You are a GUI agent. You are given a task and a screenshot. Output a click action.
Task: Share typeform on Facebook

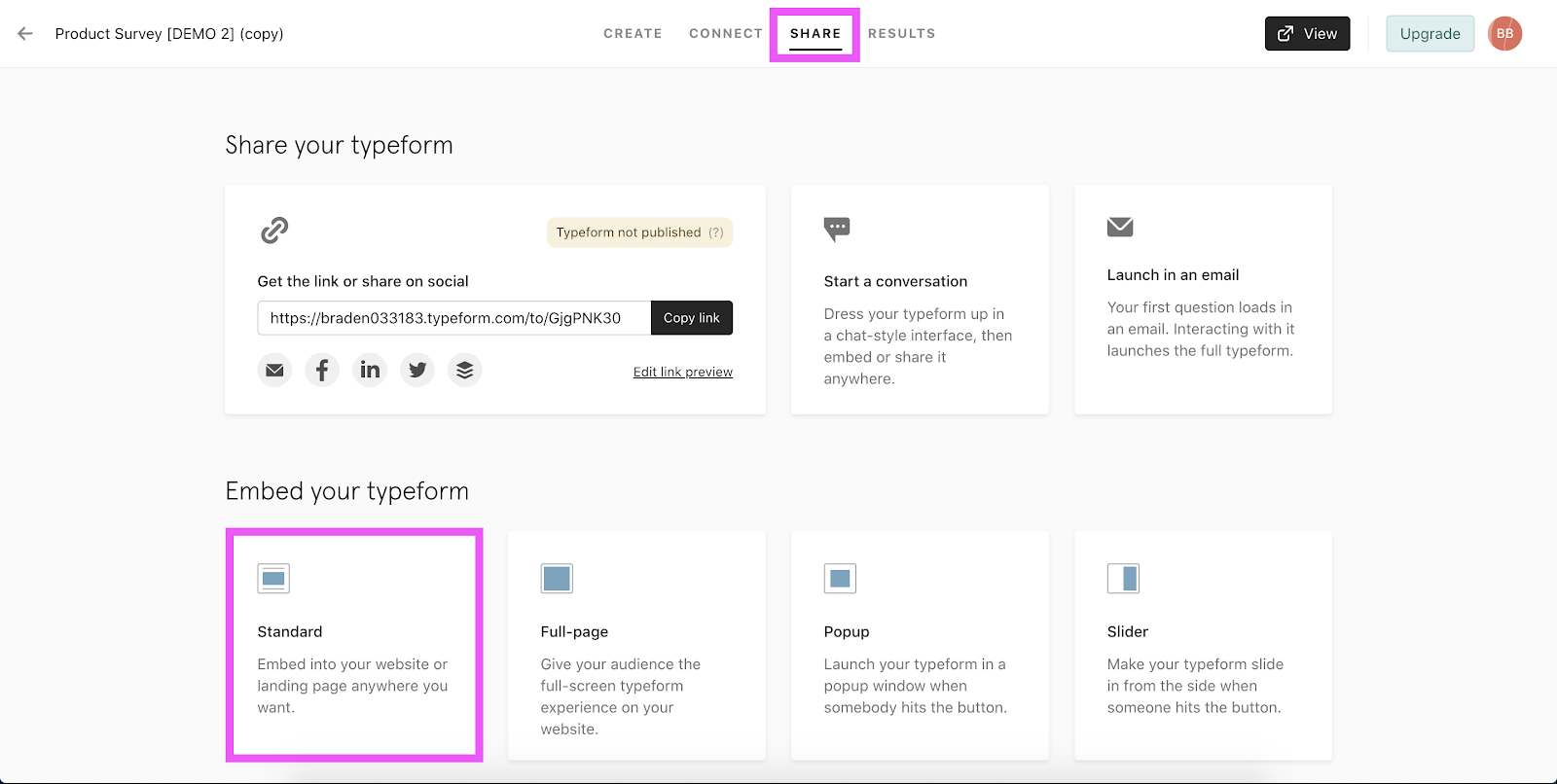point(322,371)
